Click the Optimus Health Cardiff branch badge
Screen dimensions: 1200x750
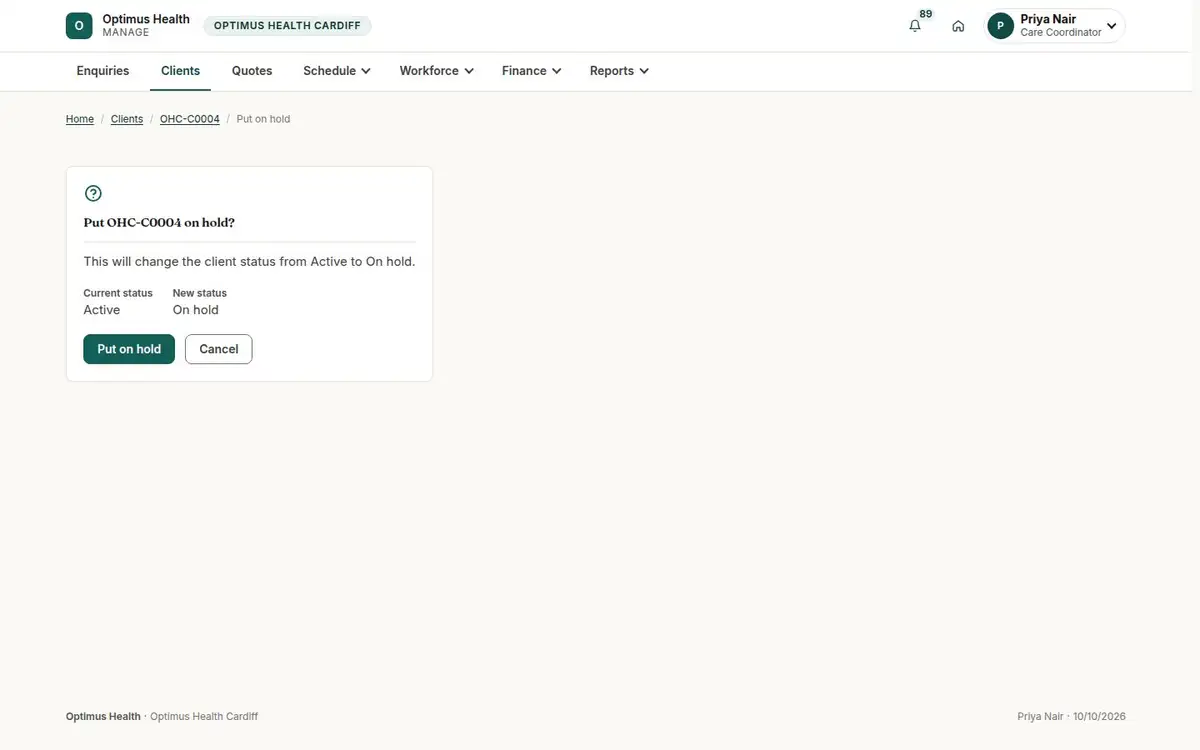287,26
